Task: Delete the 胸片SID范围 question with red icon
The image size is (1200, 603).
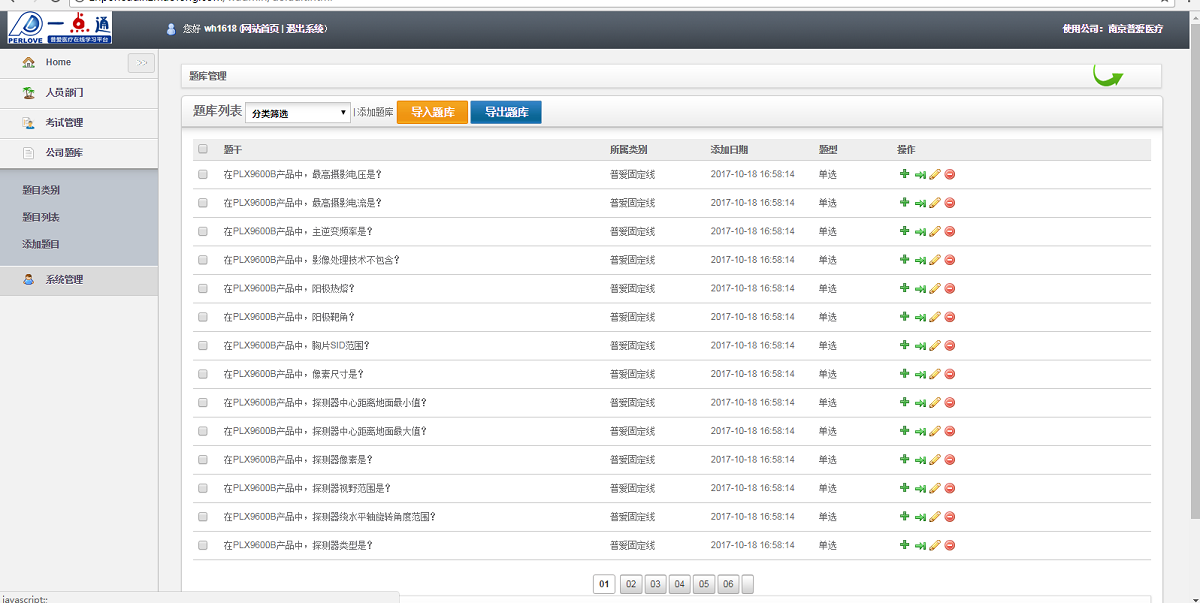Action: (x=950, y=345)
